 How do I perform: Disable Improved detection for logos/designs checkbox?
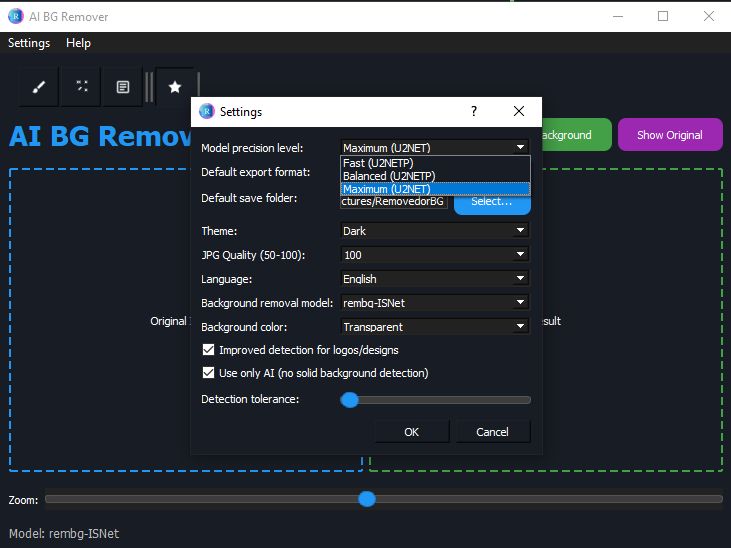click(209, 350)
